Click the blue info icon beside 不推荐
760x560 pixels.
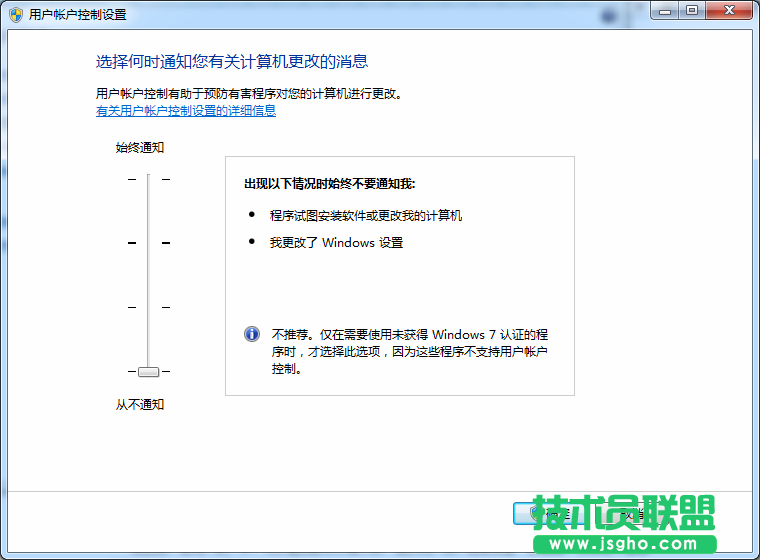coord(252,334)
